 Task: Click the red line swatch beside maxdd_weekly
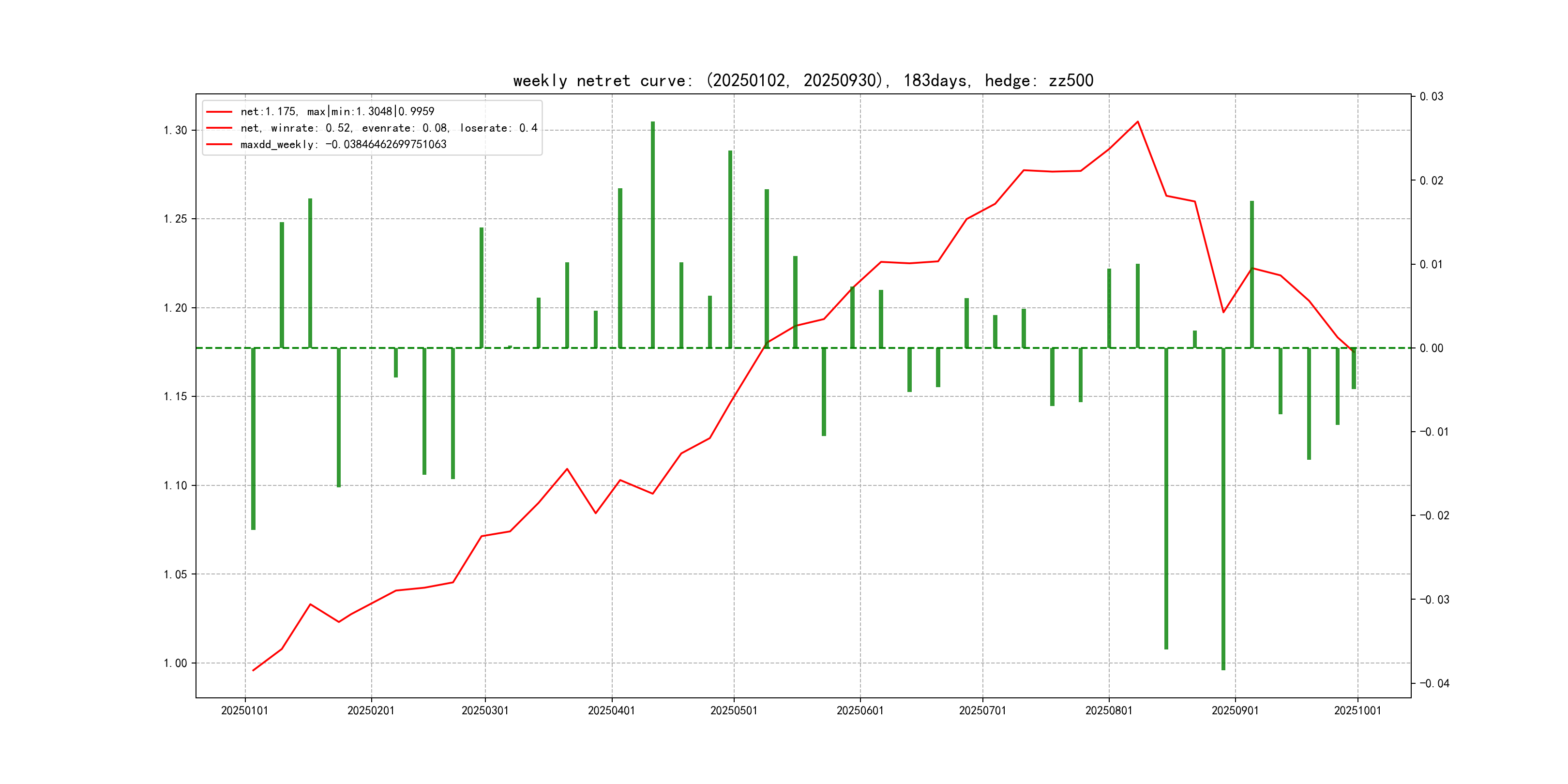pyautogui.click(x=219, y=144)
